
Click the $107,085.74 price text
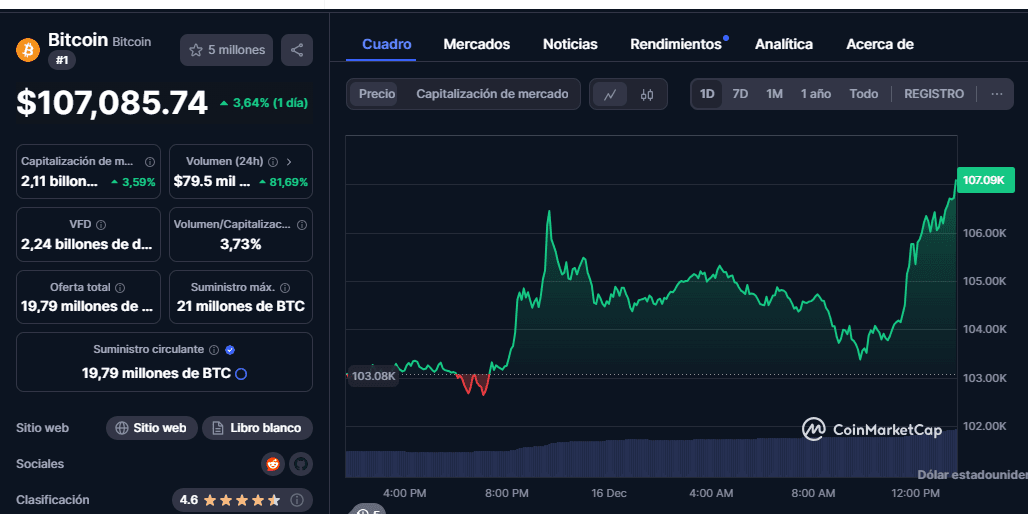[112, 103]
